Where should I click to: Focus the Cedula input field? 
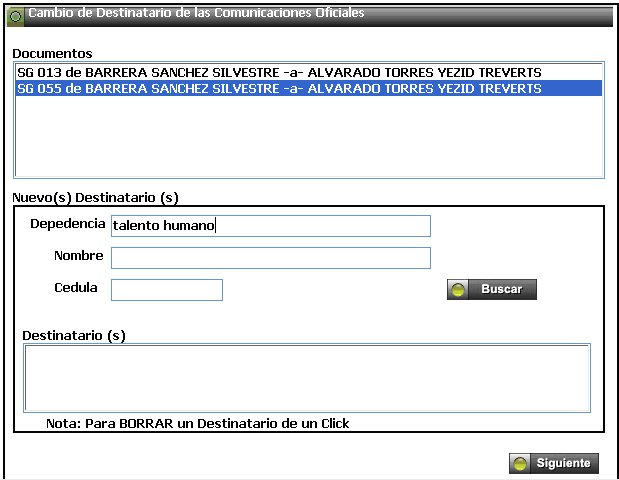[167, 290]
